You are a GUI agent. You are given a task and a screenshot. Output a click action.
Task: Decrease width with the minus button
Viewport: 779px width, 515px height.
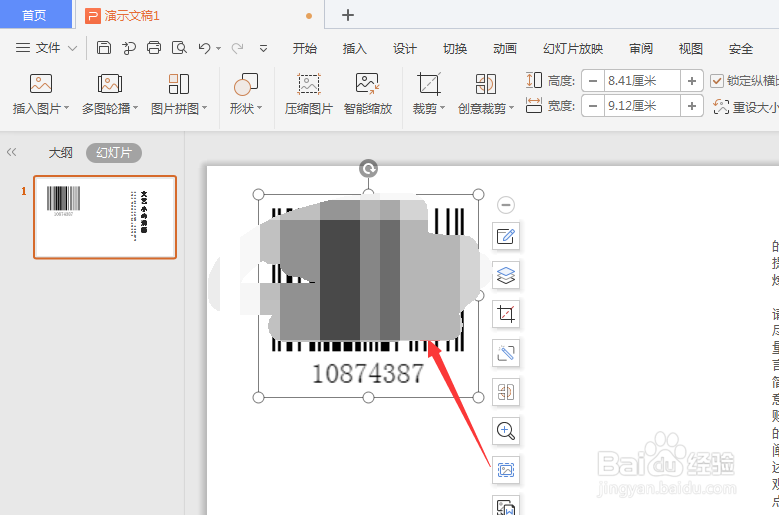593,106
